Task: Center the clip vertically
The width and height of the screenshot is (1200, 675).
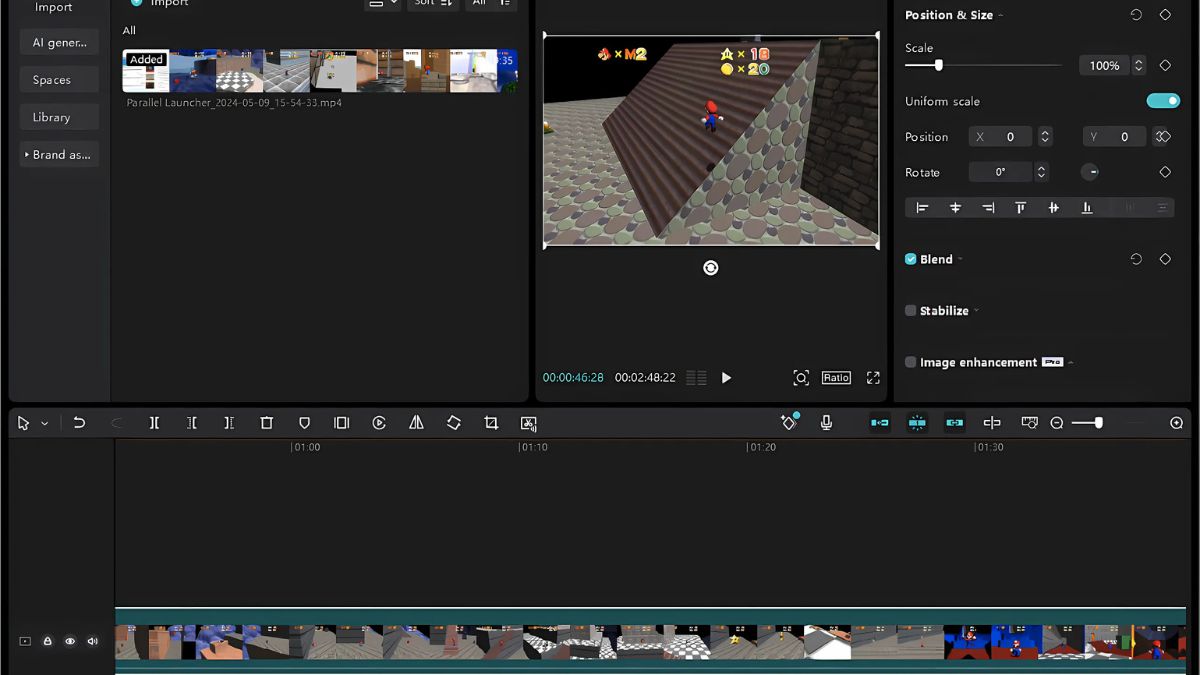Action: (1053, 207)
